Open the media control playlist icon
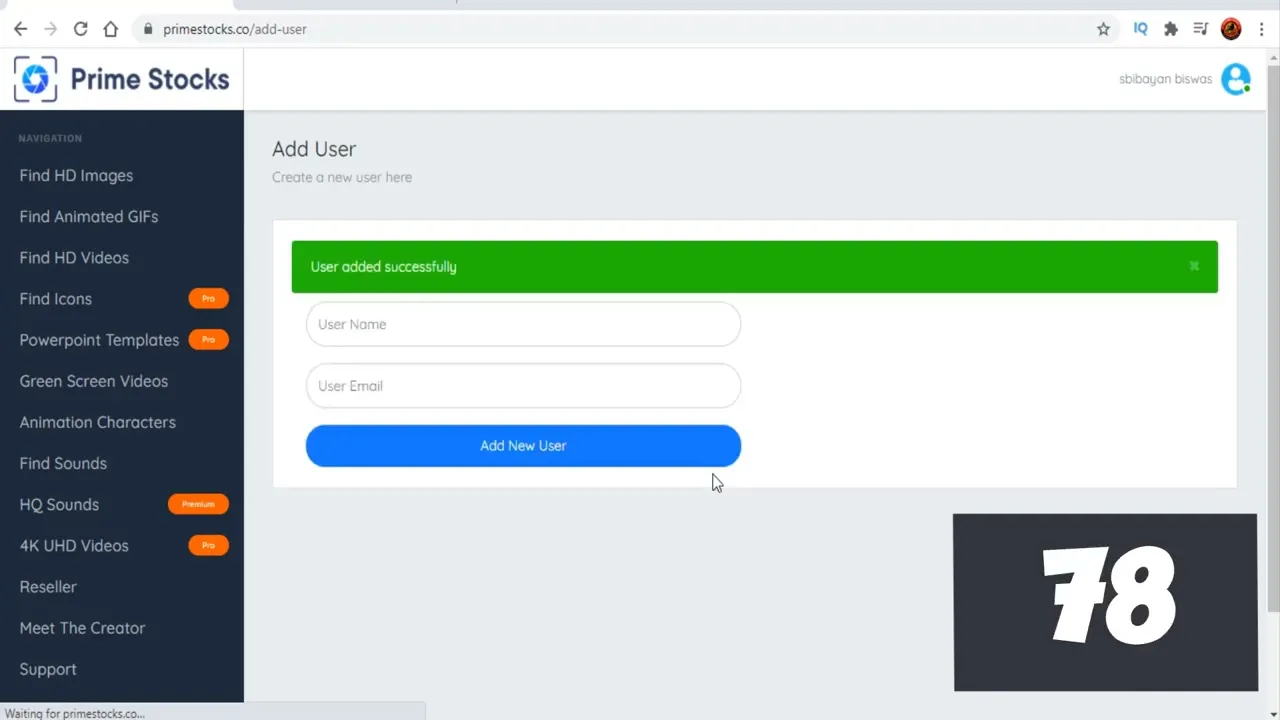Viewport: 1280px width, 720px height. 1201,29
